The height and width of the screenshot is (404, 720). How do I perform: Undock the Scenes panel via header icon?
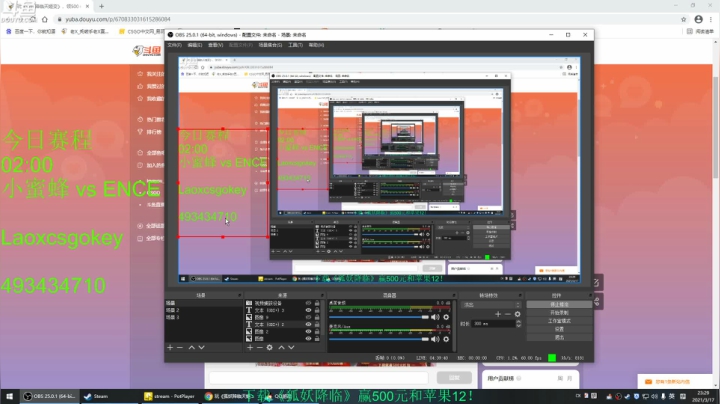point(239,295)
